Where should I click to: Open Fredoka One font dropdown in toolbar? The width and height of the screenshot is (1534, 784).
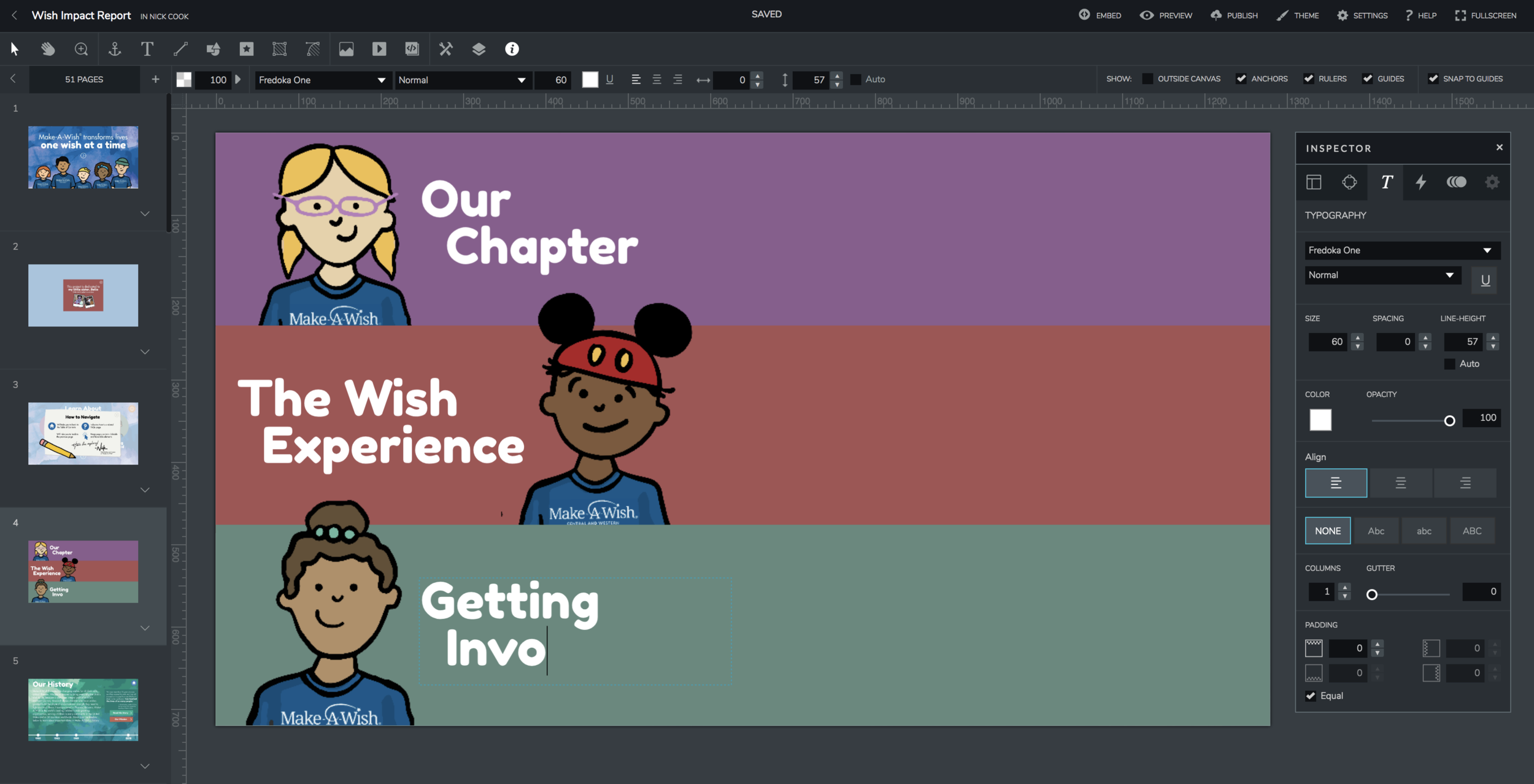[322, 80]
